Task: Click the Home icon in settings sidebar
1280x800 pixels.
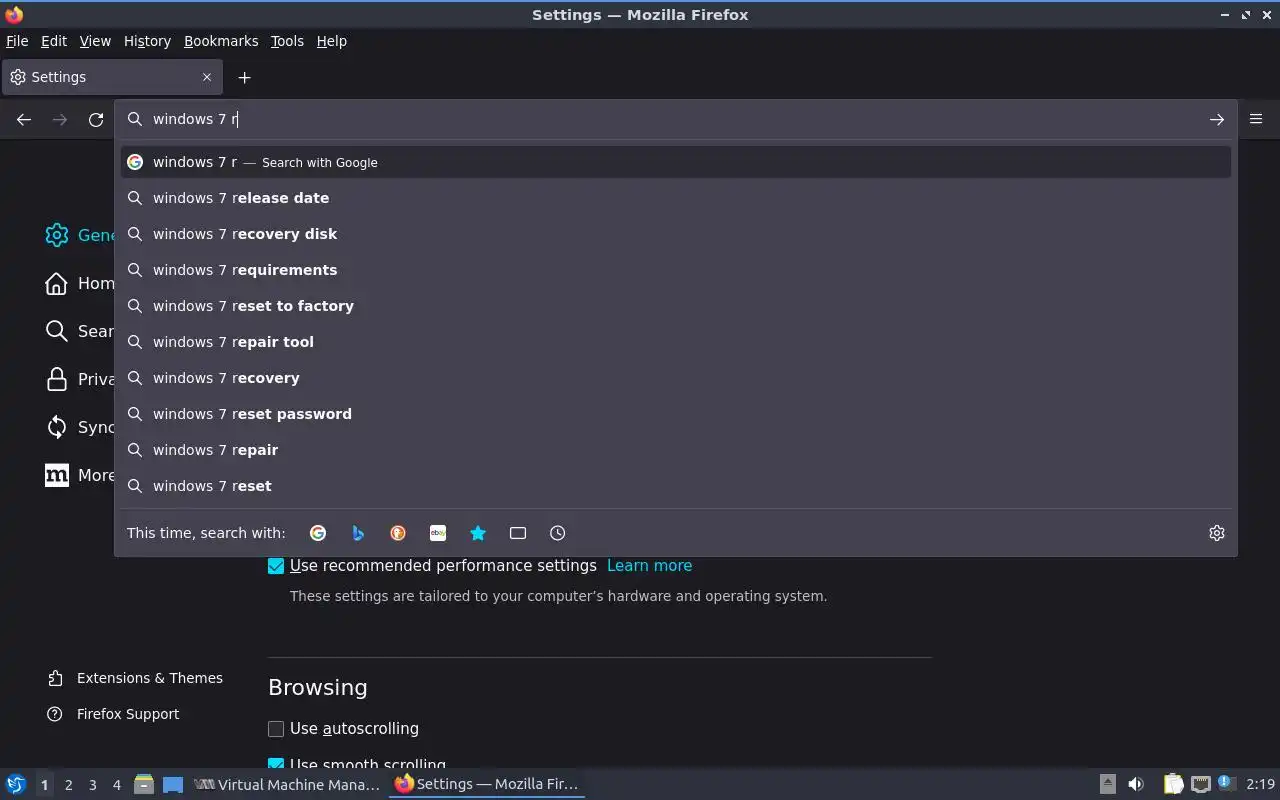Action: (x=57, y=283)
